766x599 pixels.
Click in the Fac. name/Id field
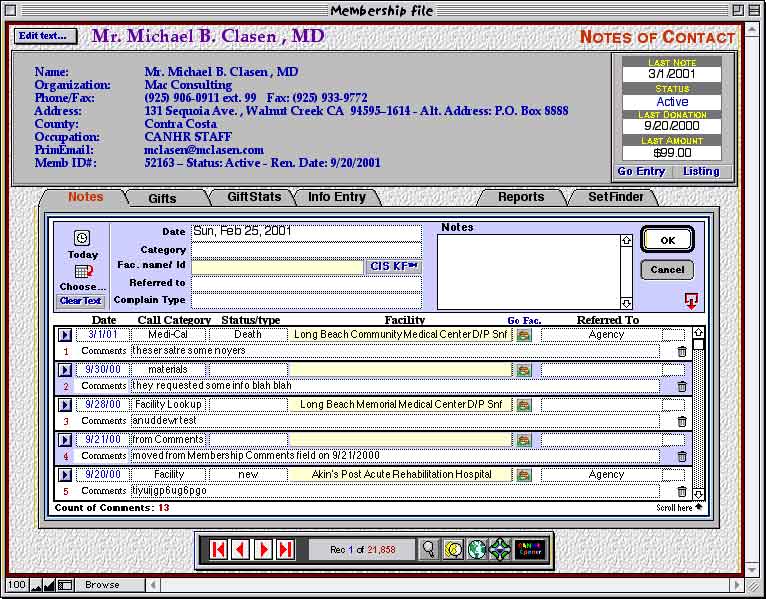point(277,267)
